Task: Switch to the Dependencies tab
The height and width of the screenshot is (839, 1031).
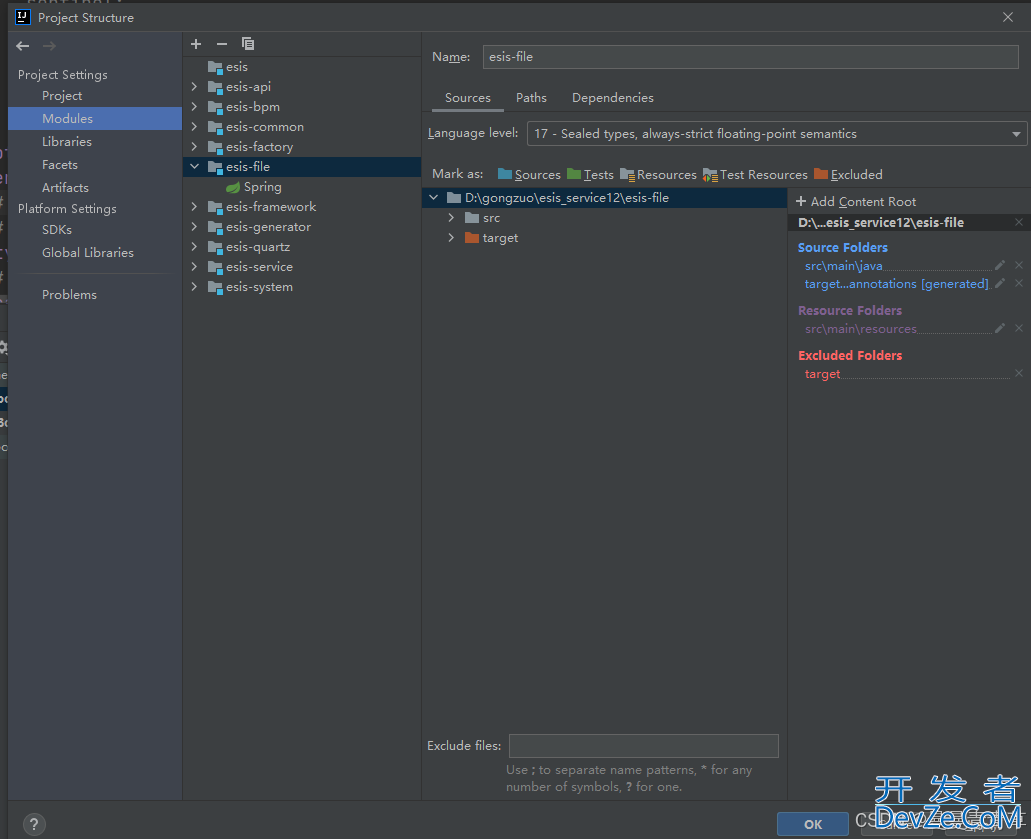Action: pos(613,98)
